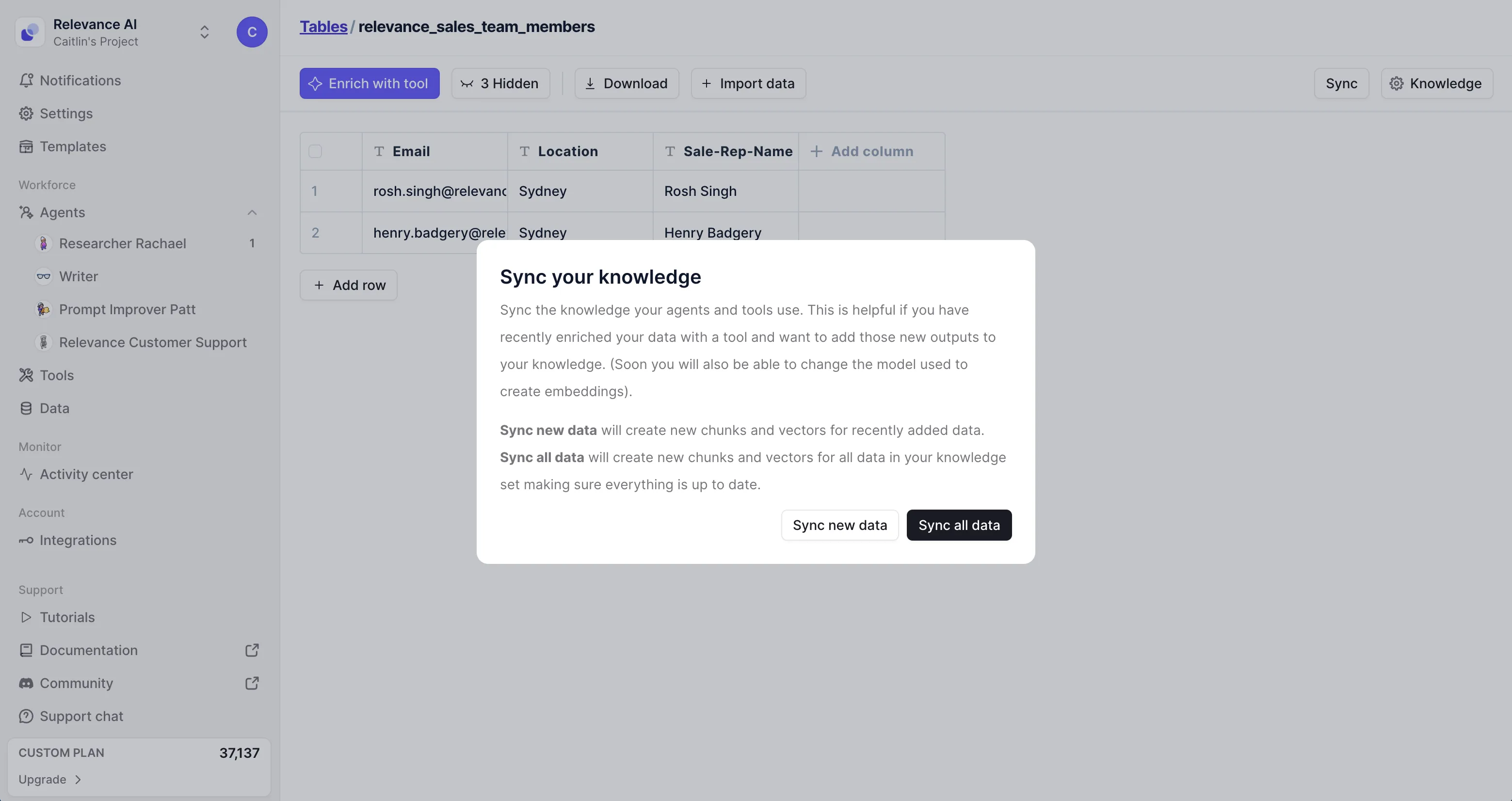Image resolution: width=1512 pixels, height=801 pixels.
Task: Toggle the select-all rows checkbox
Action: pyautogui.click(x=315, y=151)
